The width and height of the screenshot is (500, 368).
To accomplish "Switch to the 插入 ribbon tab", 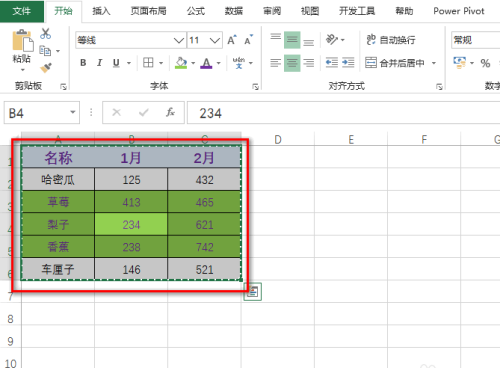I will point(101,11).
